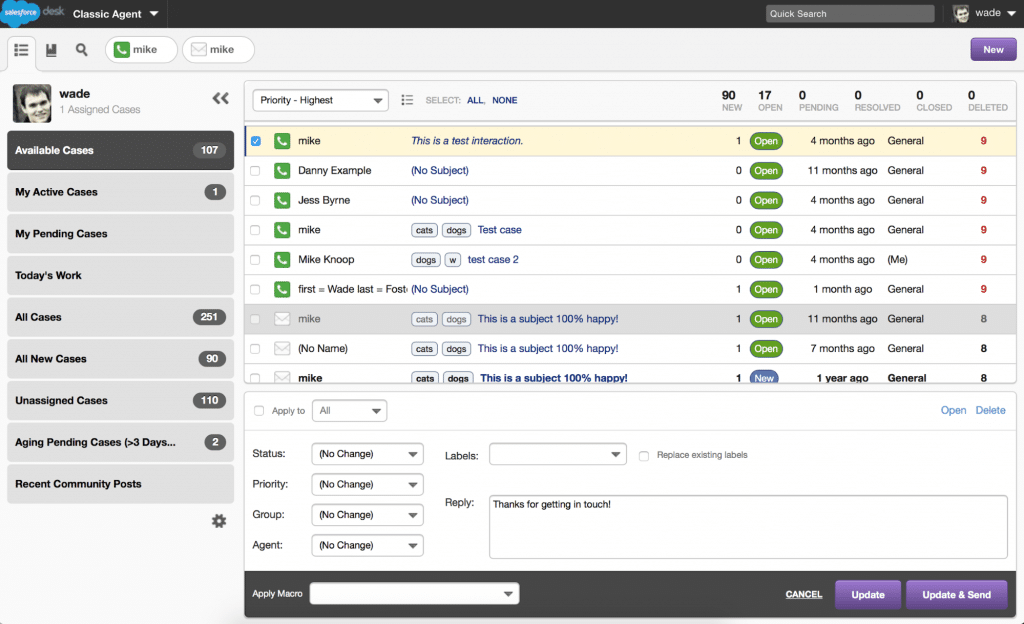Open the Status (No Change) dropdown
The width and height of the screenshot is (1024, 624).
coord(367,454)
